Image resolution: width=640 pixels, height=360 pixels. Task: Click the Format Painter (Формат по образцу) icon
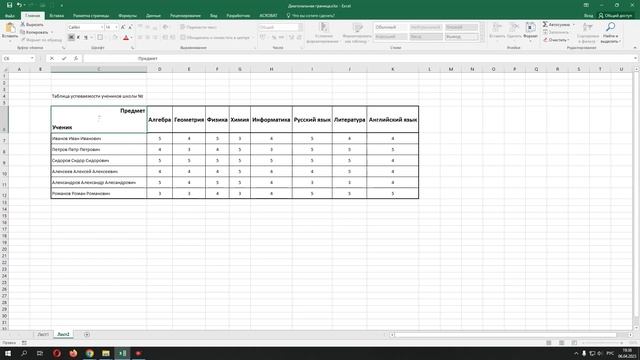(23, 40)
